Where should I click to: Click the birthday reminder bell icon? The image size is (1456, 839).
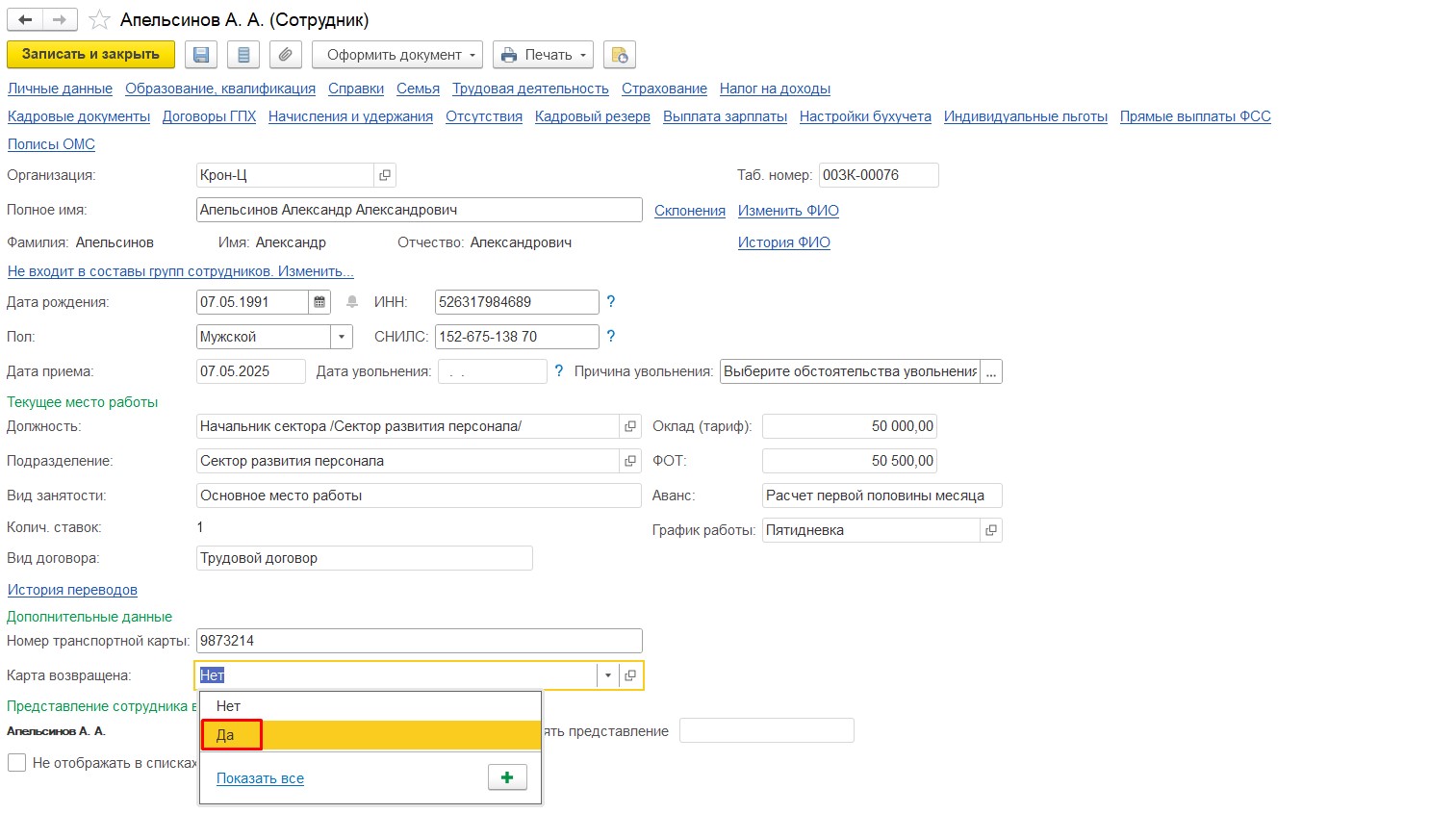point(352,302)
